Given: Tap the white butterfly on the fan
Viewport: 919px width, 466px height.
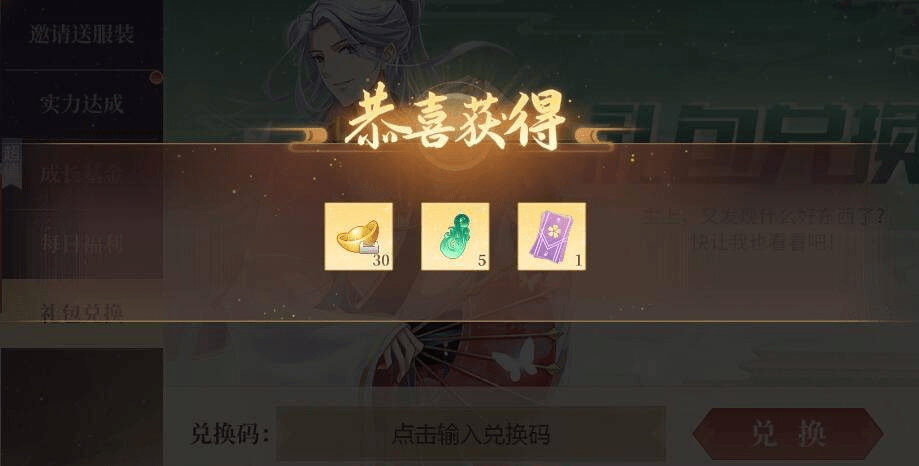Looking at the screenshot, I should point(513,358).
